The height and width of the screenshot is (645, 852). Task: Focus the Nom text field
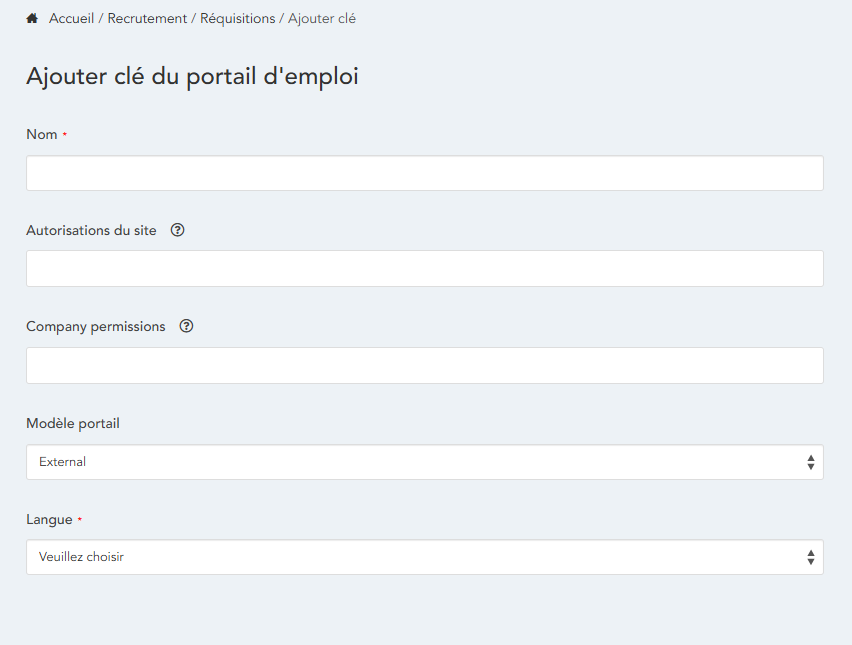pos(424,173)
